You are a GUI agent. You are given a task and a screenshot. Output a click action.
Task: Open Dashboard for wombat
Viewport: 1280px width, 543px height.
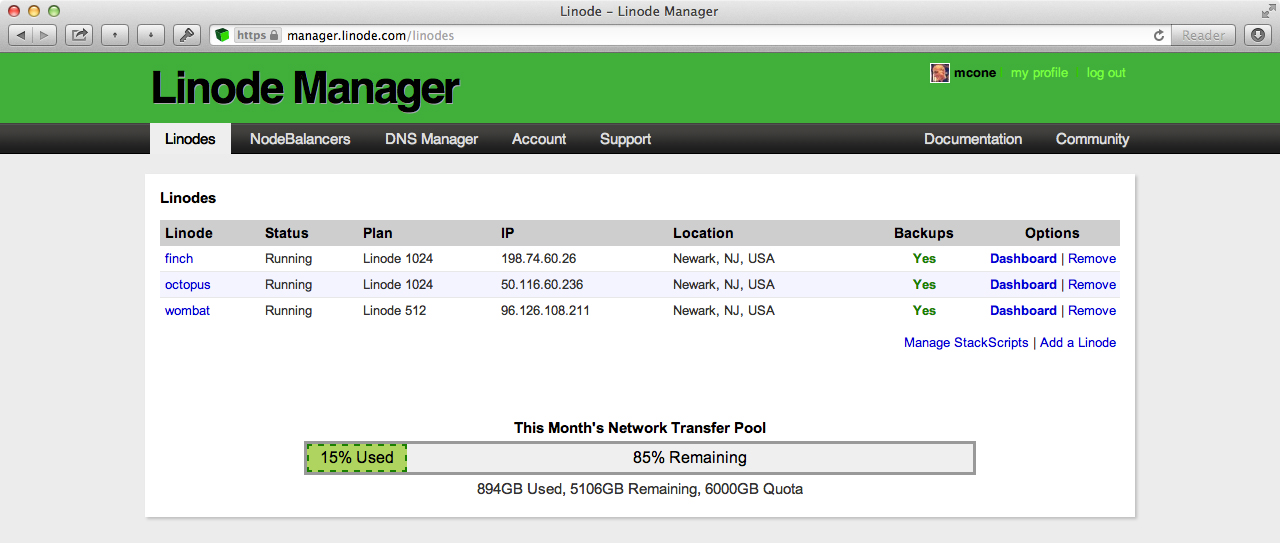(1023, 311)
